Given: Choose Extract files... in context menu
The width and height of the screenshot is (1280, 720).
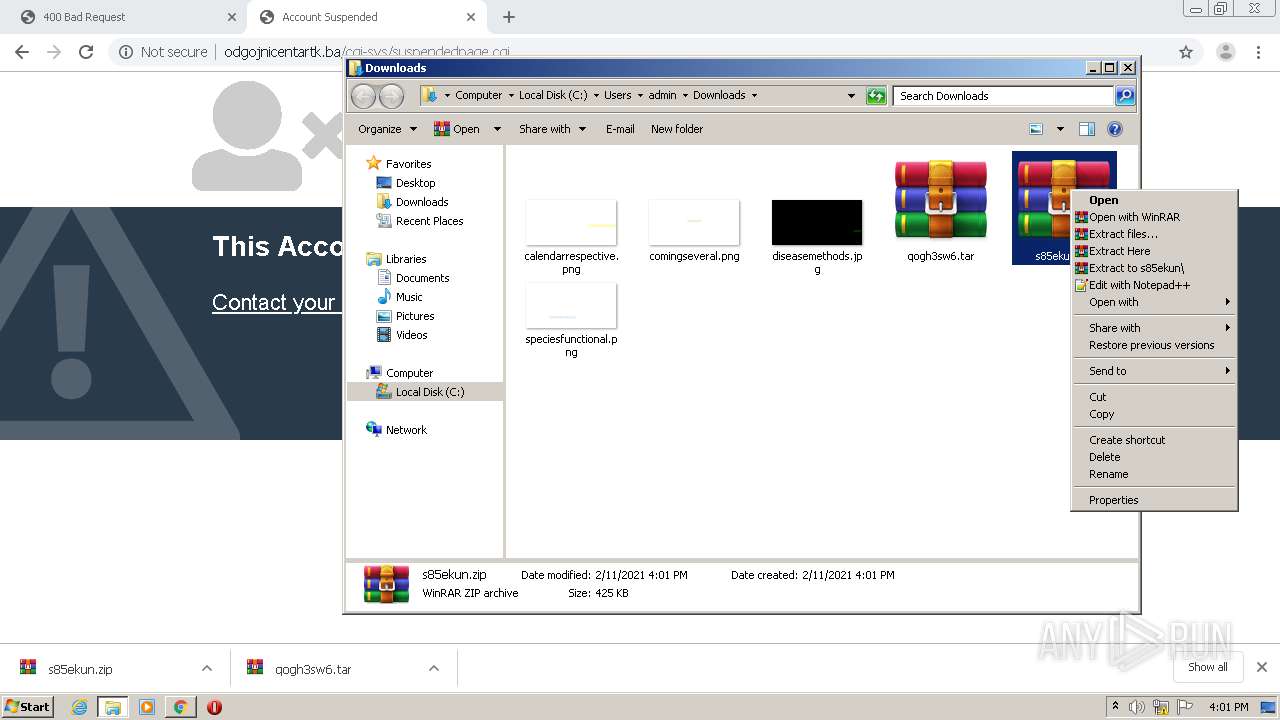Looking at the screenshot, I should point(1154,234).
